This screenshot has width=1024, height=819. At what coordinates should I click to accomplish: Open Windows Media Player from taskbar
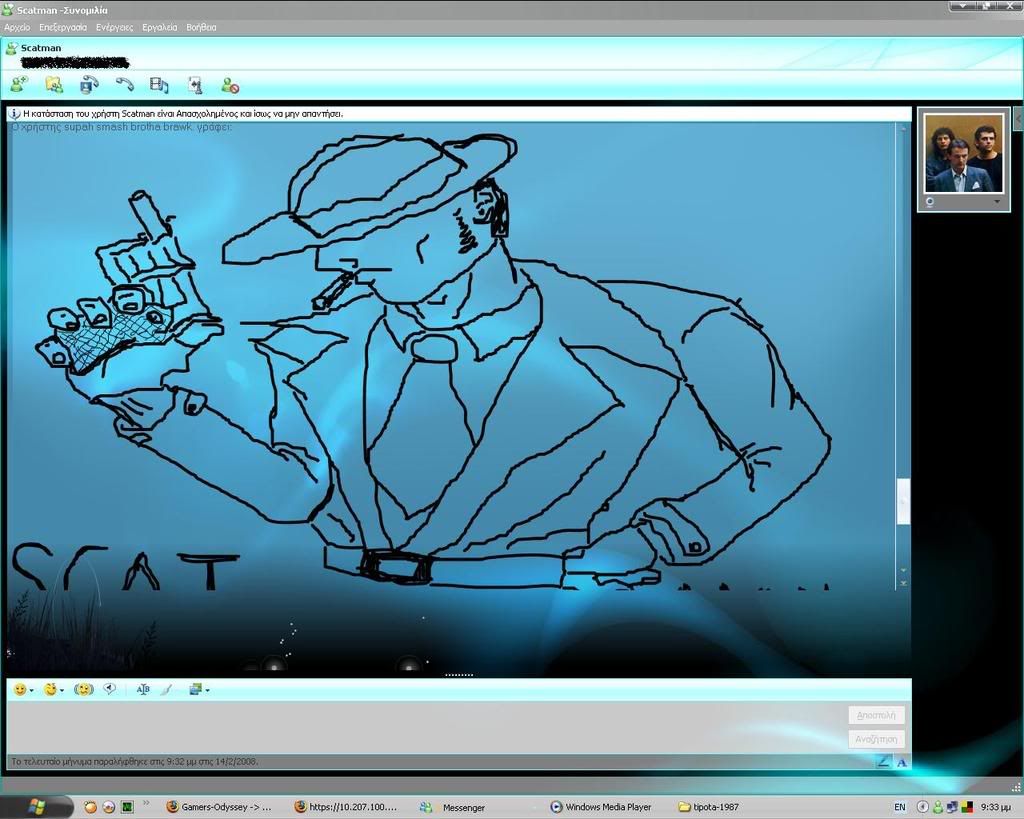(601, 807)
